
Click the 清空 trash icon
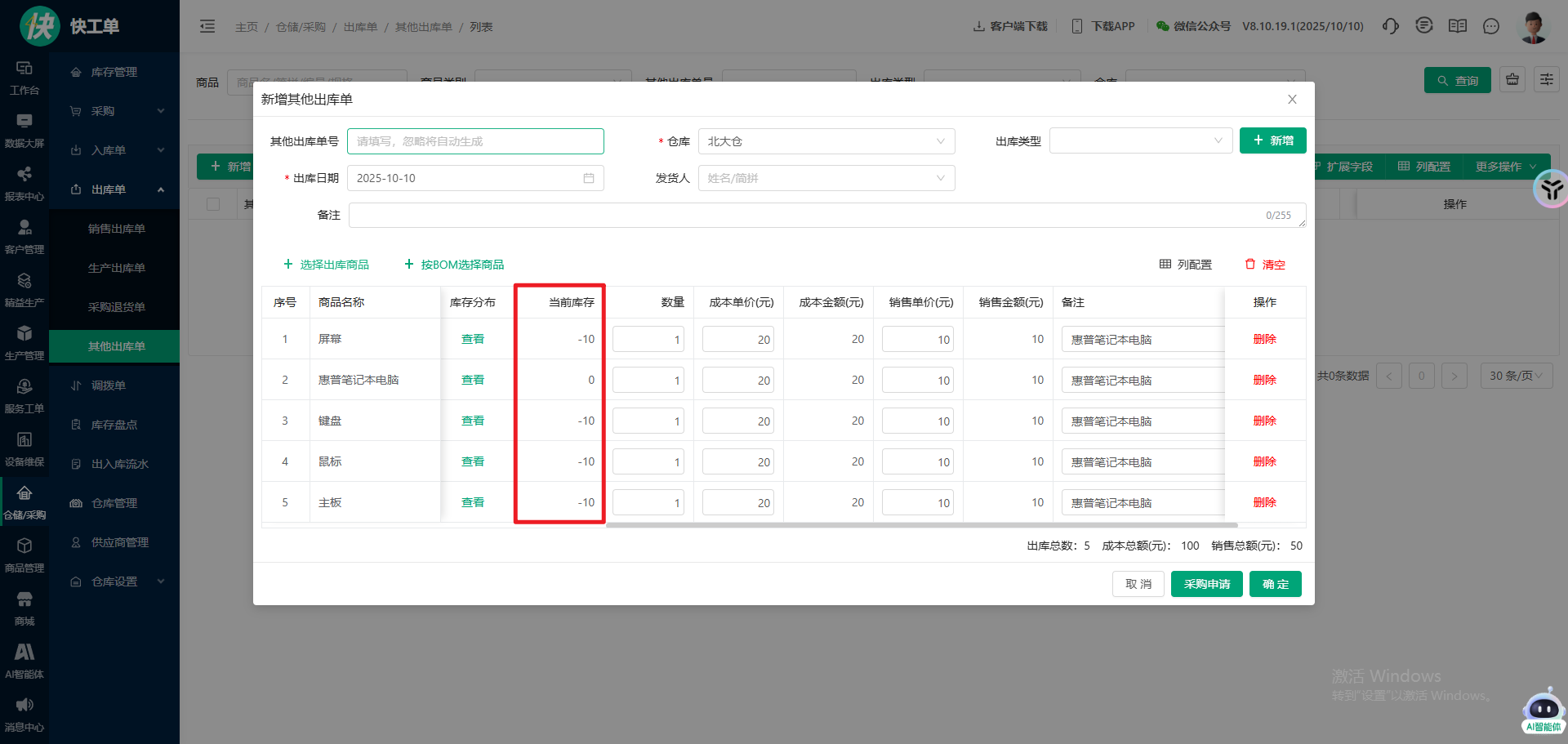click(x=1249, y=264)
